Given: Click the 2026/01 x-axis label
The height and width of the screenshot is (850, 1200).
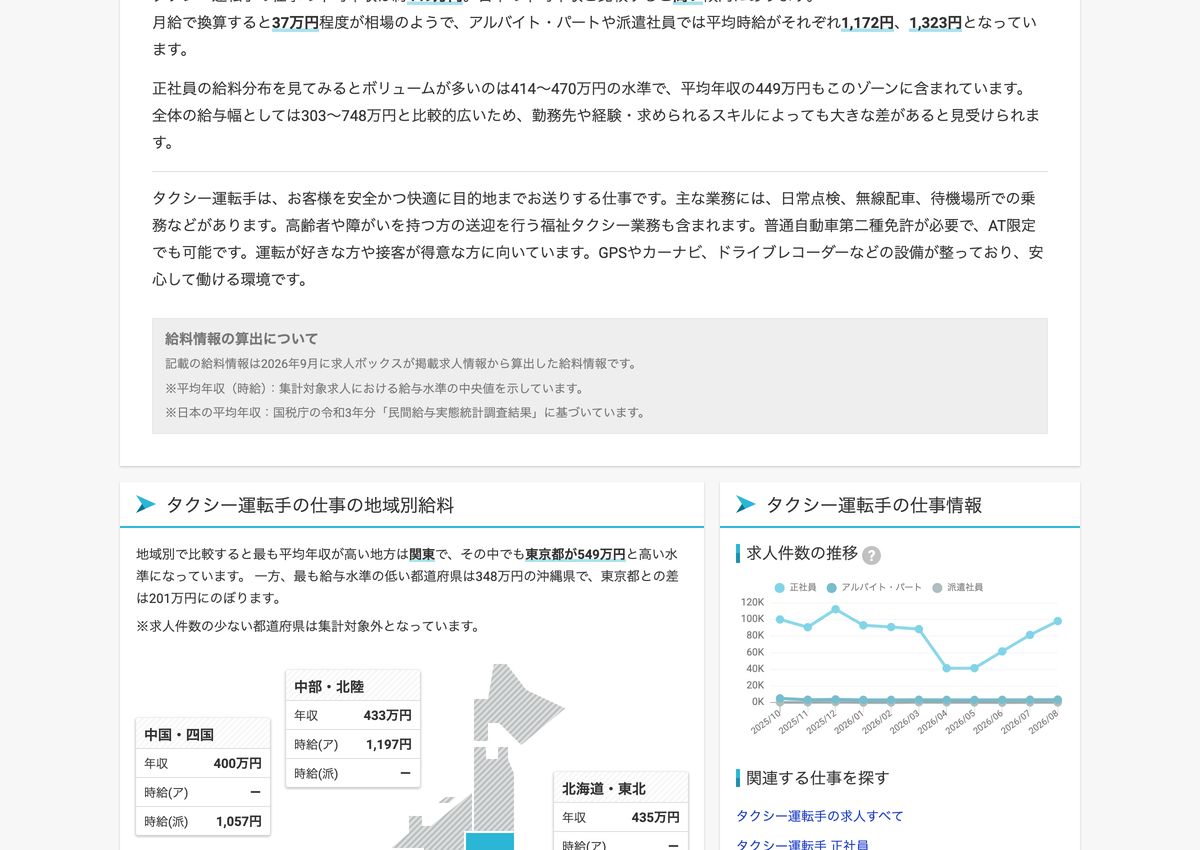Looking at the screenshot, I should pyautogui.click(x=848, y=722).
